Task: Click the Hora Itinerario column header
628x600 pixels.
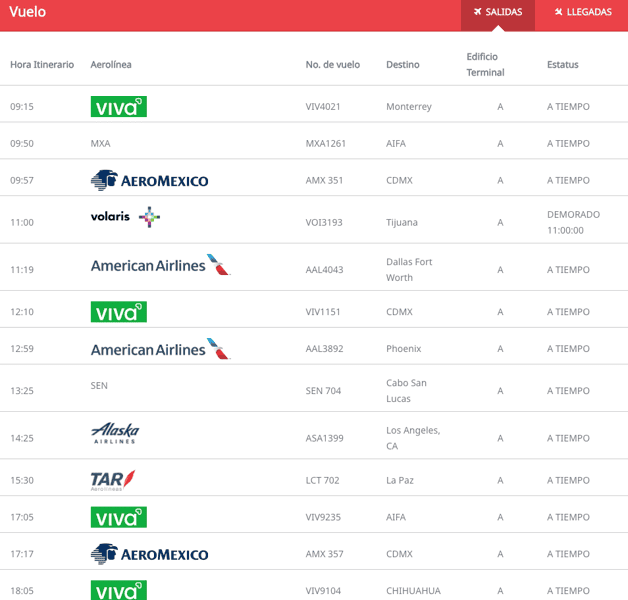Action: (42, 65)
